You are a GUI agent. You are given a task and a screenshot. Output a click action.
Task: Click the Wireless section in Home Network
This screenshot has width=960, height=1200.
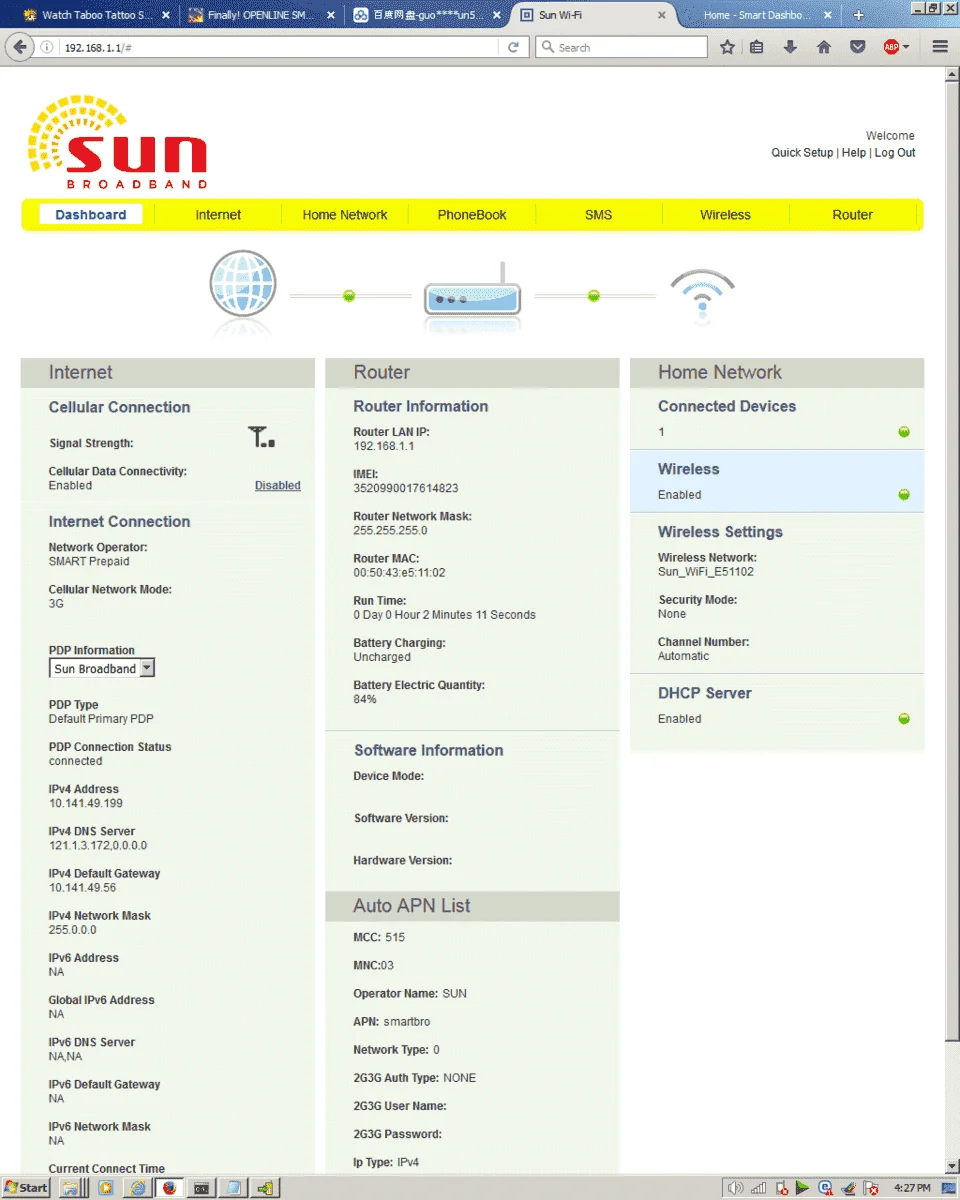pyautogui.click(x=777, y=481)
